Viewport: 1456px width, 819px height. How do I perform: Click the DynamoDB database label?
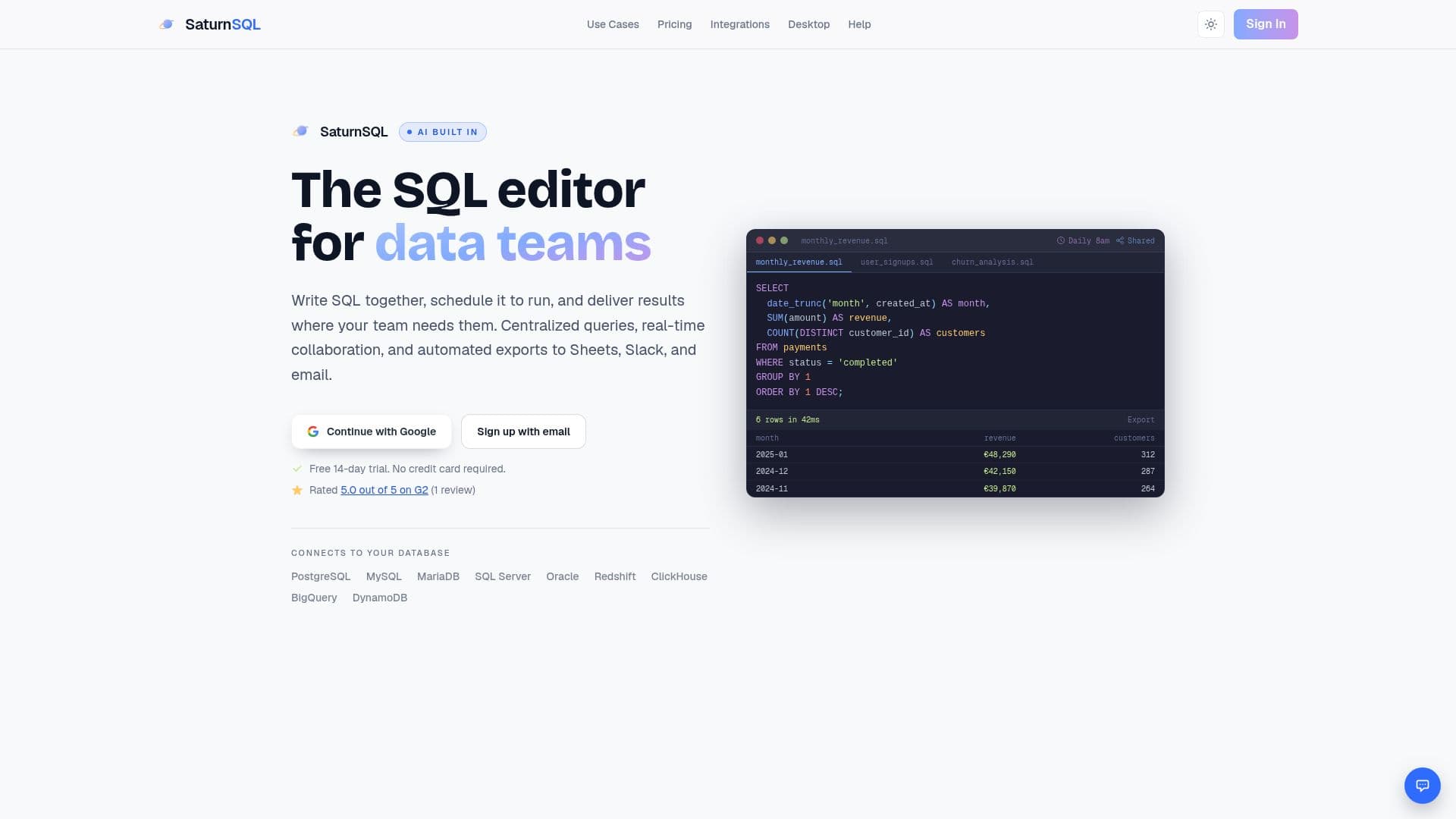coord(380,598)
